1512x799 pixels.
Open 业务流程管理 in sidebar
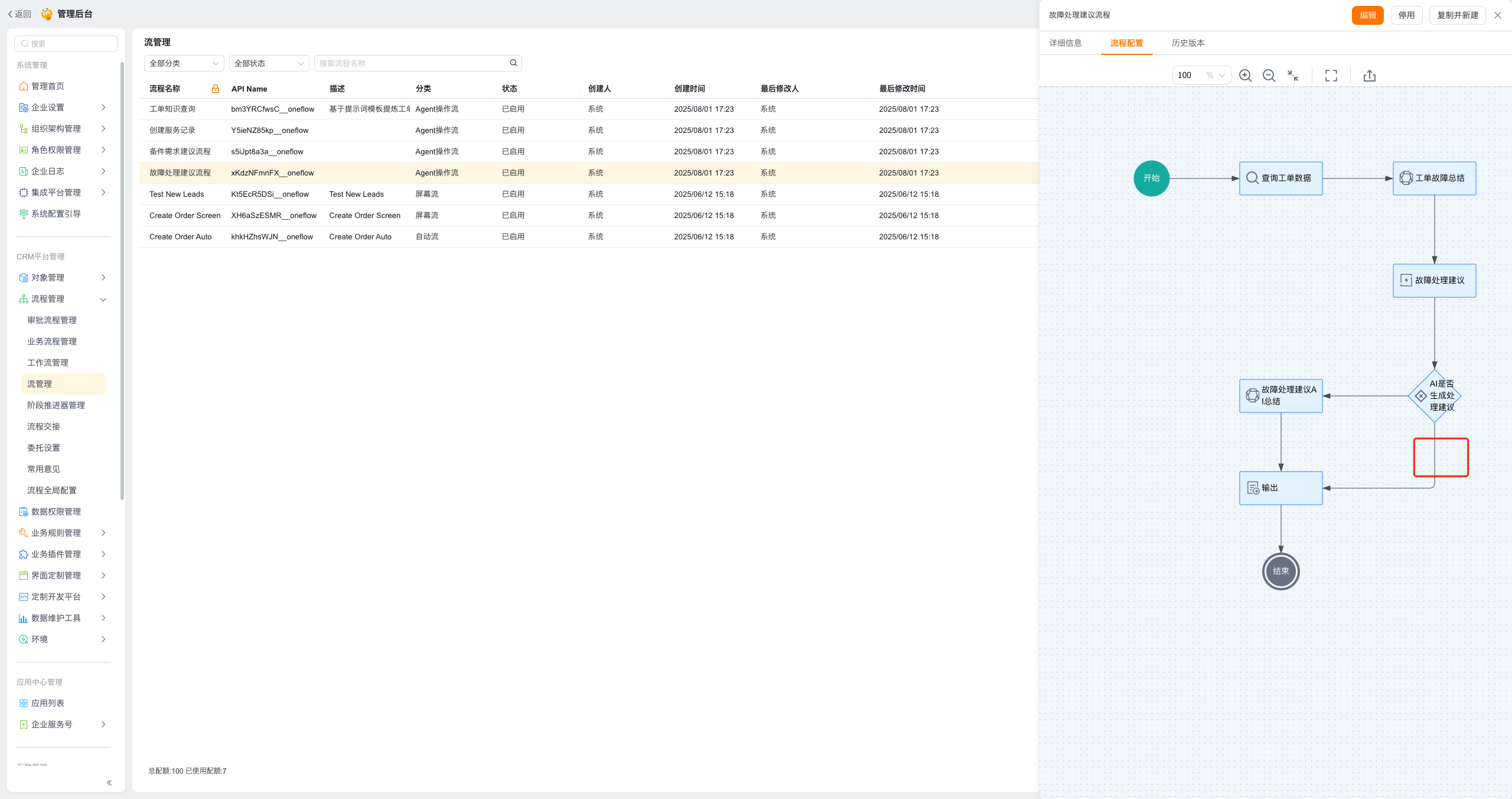52,342
